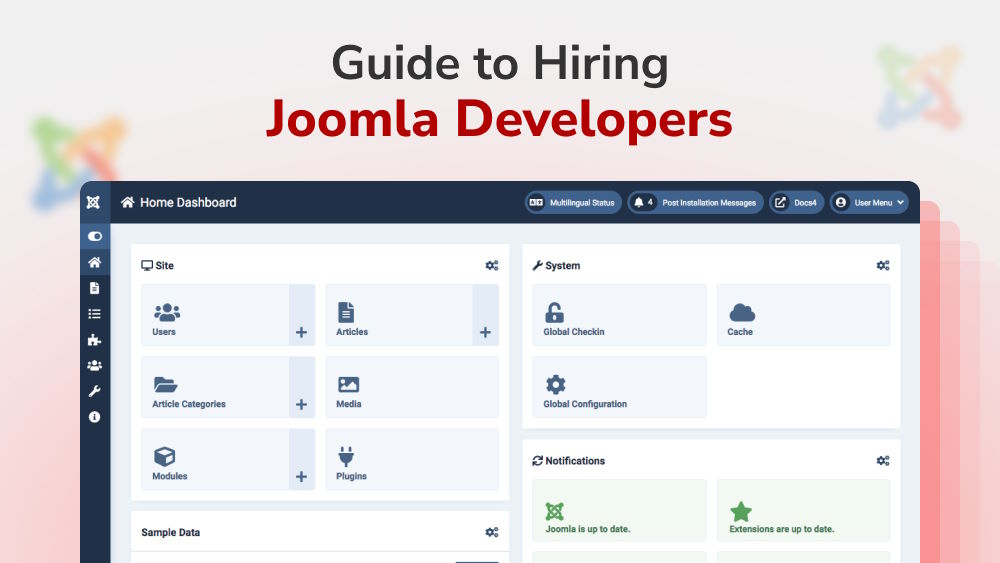Image resolution: width=1000 pixels, height=563 pixels.
Task: Open the Modules tile
Action: coord(215,459)
